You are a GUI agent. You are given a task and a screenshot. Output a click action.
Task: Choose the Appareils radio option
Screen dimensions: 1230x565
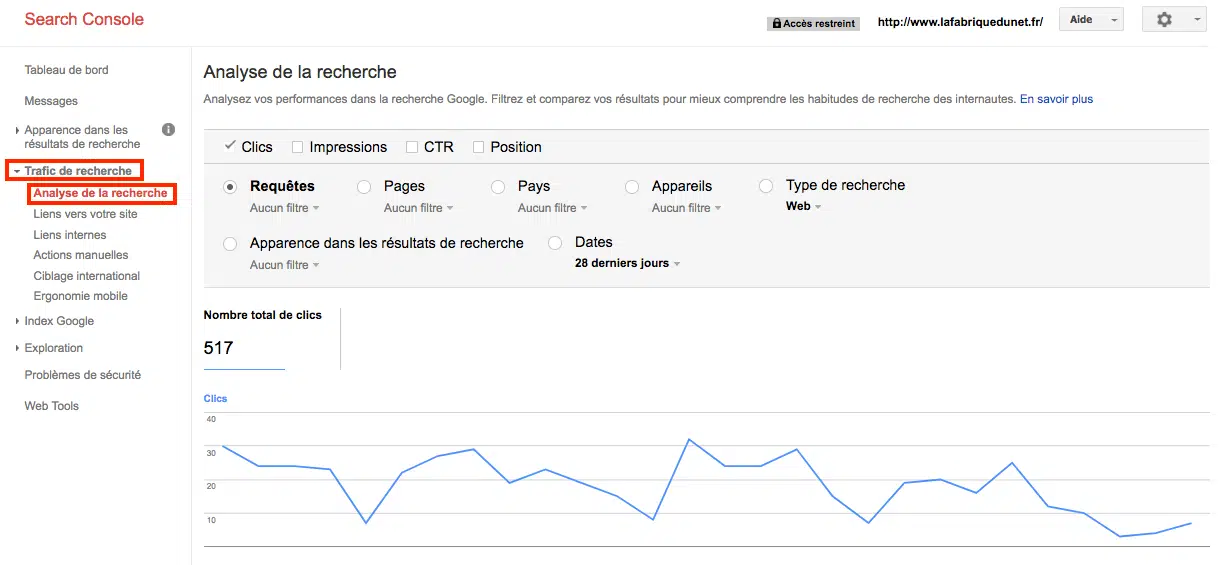(632, 187)
